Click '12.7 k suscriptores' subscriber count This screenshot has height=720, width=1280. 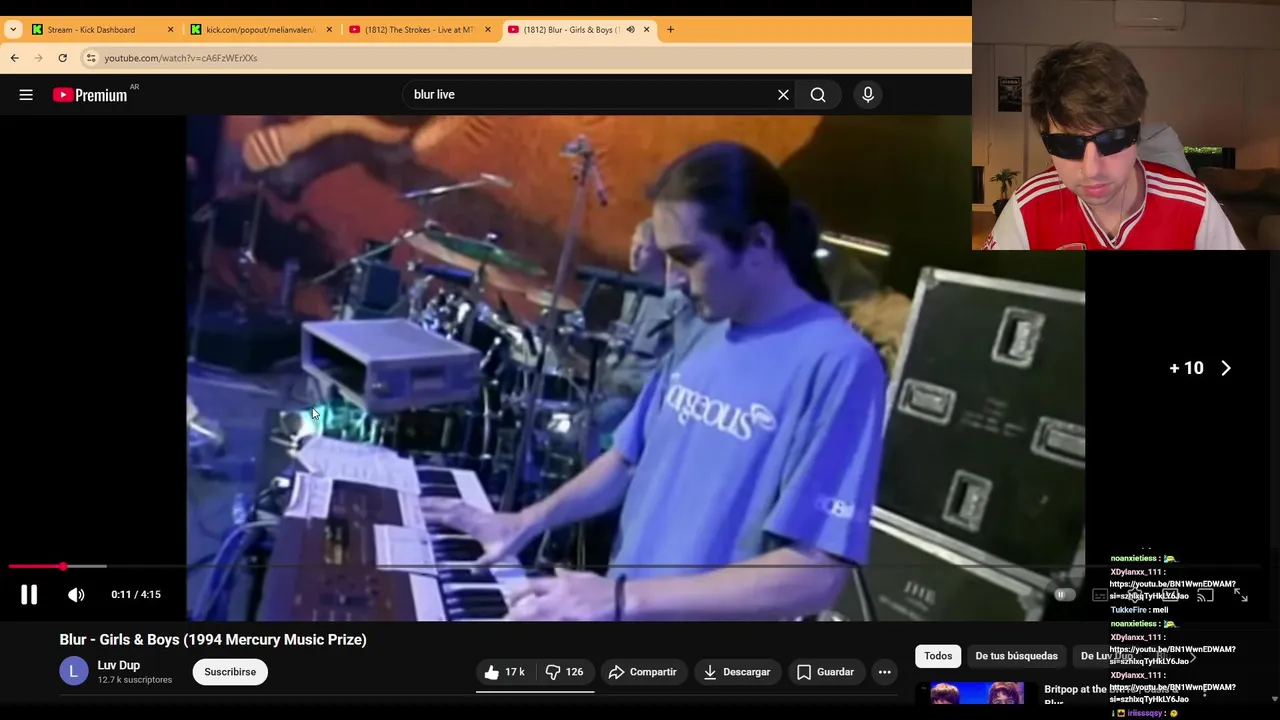pyautogui.click(x=135, y=680)
